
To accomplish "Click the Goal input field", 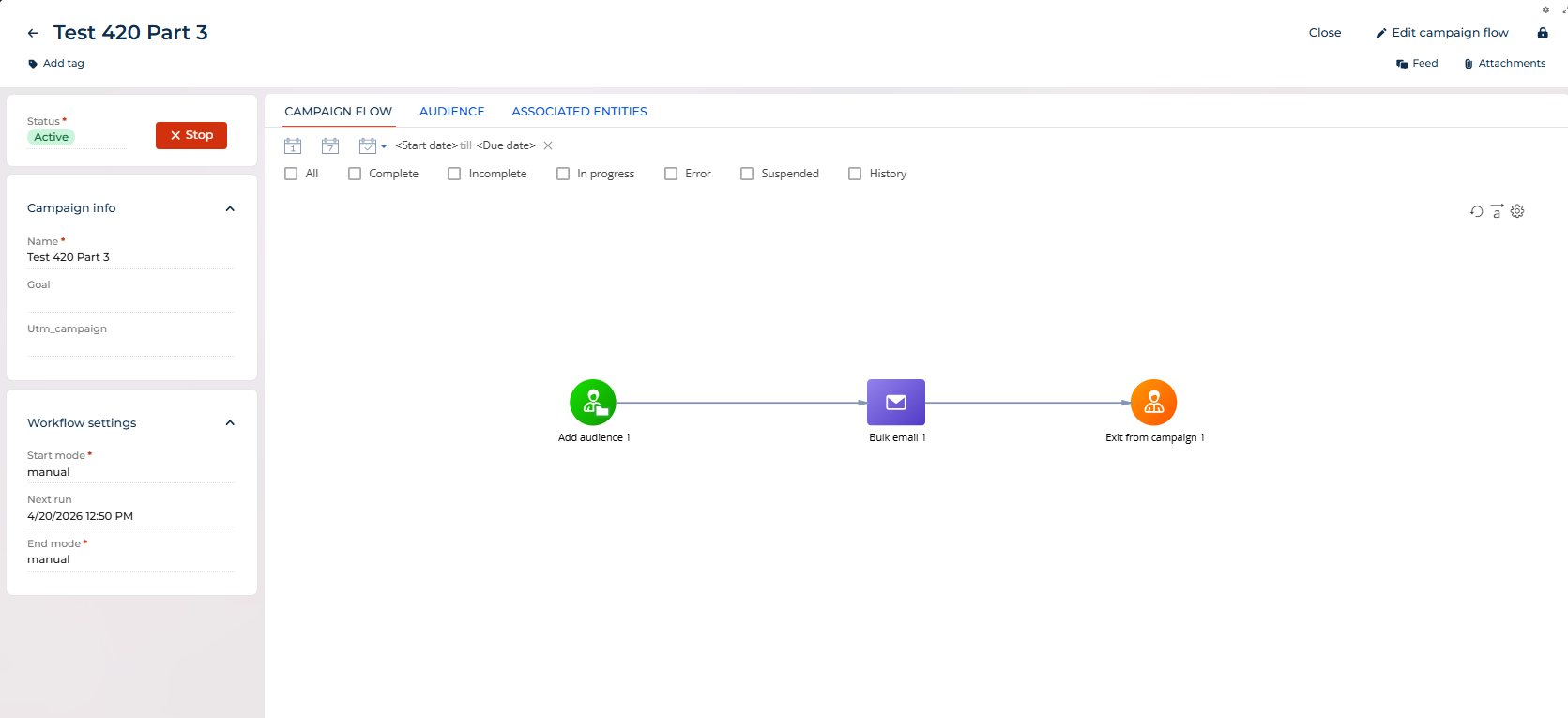I will [x=129, y=301].
